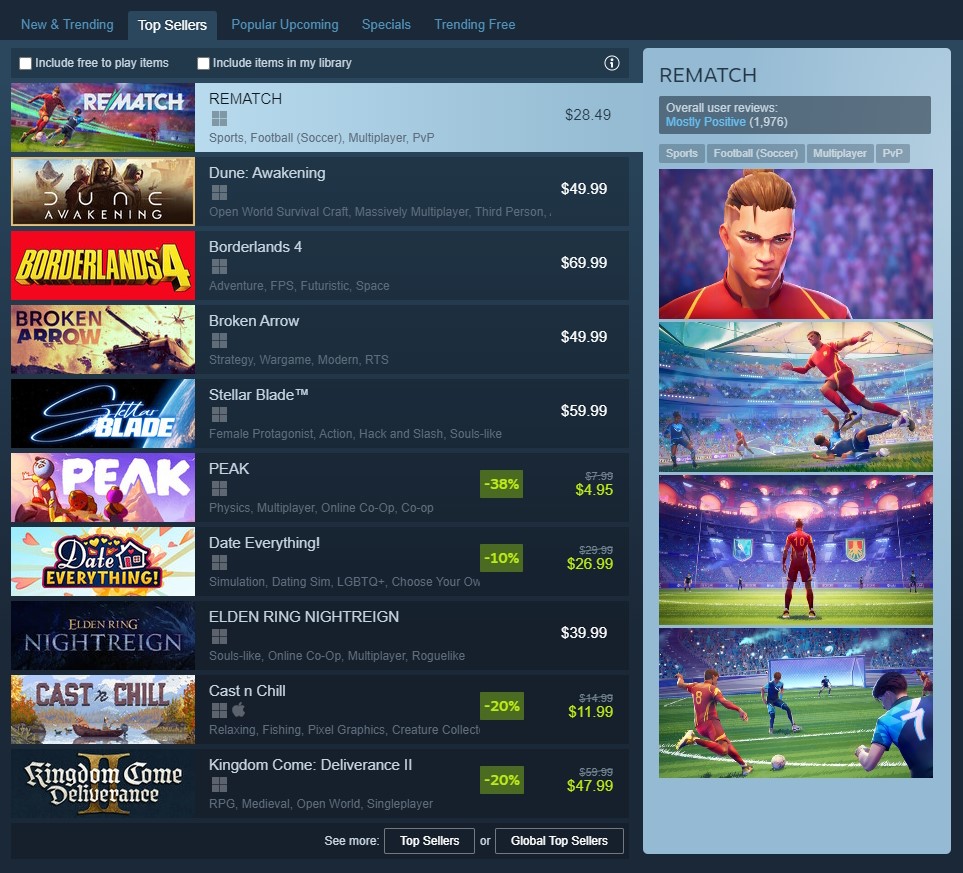View REMATCH penalty kick screenshot preview
The height and width of the screenshot is (873, 963).
tap(795, 703)
